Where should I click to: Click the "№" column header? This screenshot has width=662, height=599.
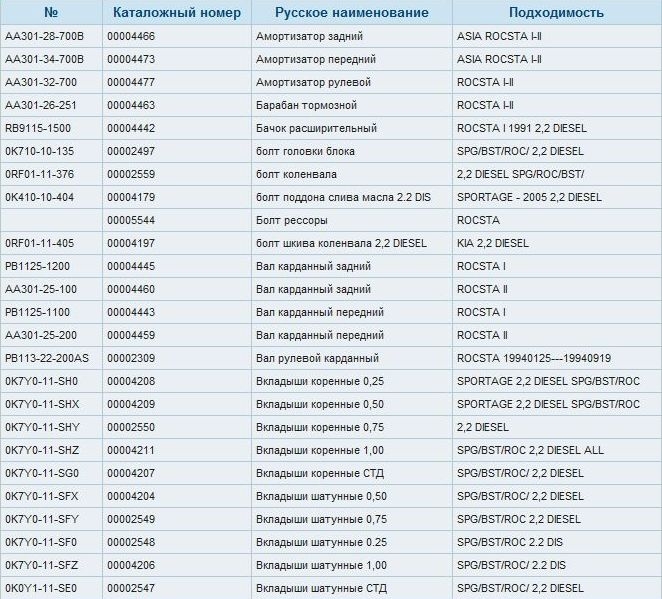pos(51,13)
